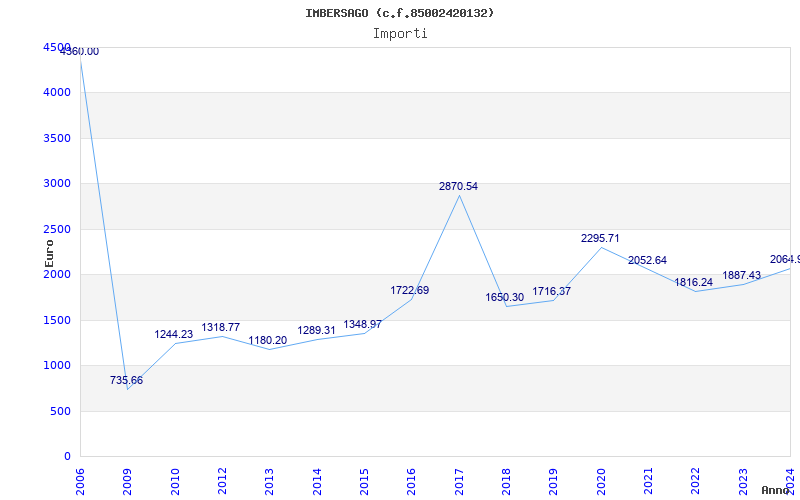Click the chart title IMBERSAGO (c.f.85002420132)
The image size is (800, 500).
[399, 13]
